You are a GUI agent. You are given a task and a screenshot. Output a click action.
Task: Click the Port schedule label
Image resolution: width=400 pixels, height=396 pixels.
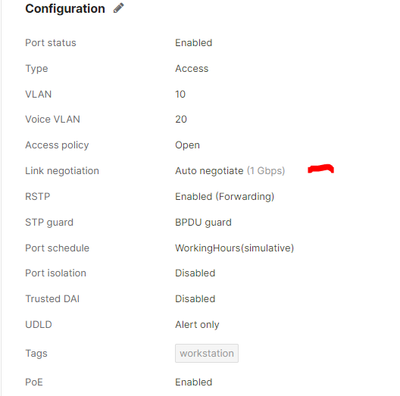(57, 248)
